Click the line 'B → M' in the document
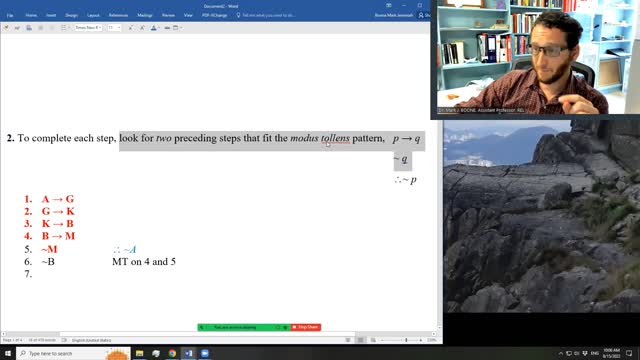The height and width of the screenshot is (360, 640). pyautogui.click(x=58, y=236)
